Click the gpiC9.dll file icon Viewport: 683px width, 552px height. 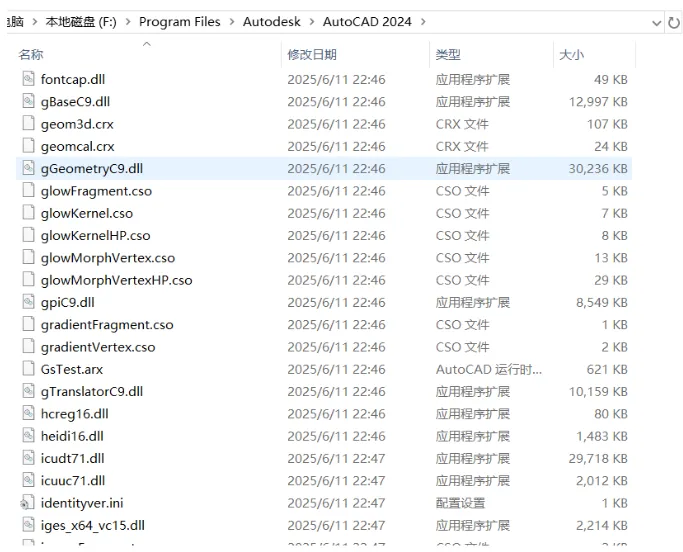point(28,302)
